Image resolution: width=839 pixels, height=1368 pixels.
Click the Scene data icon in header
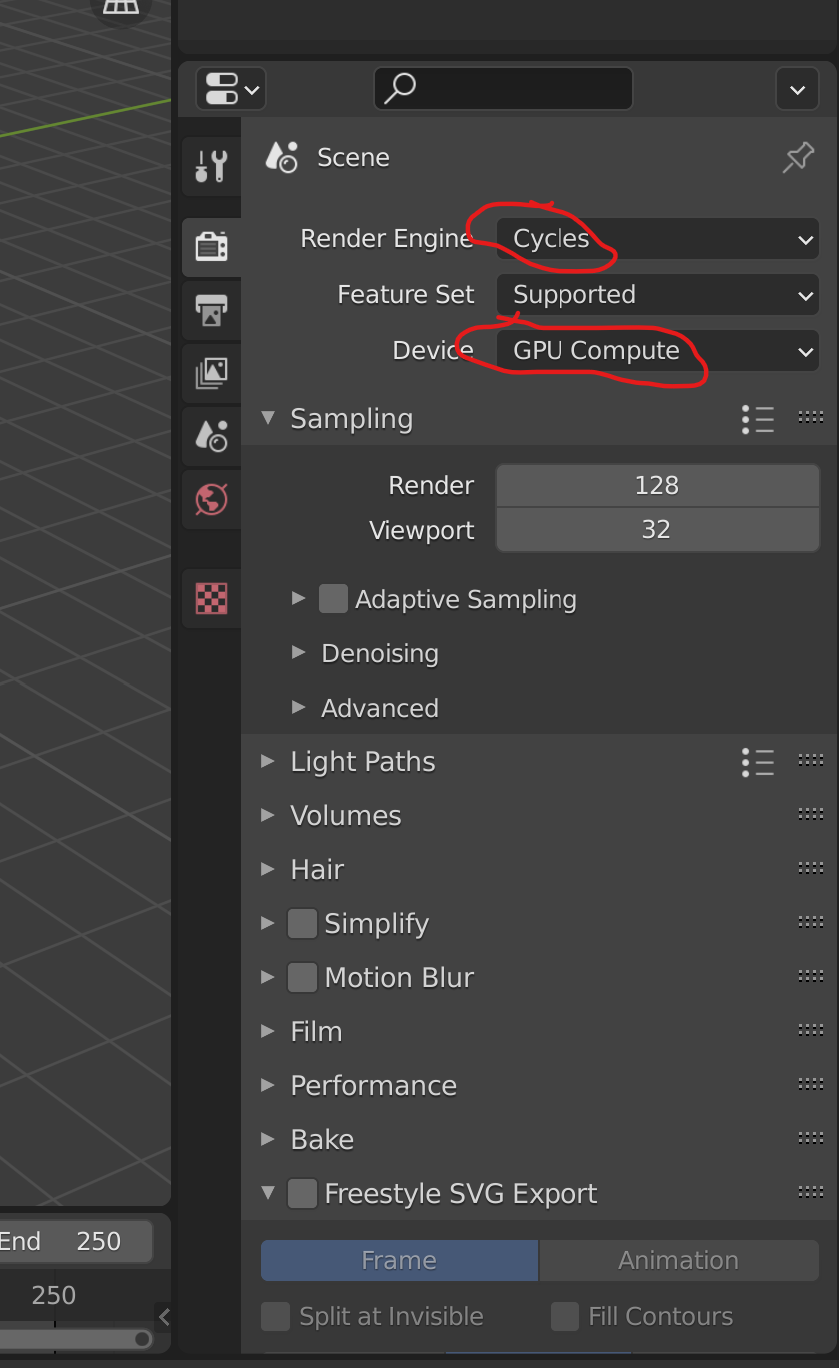[x=282, y=157]
